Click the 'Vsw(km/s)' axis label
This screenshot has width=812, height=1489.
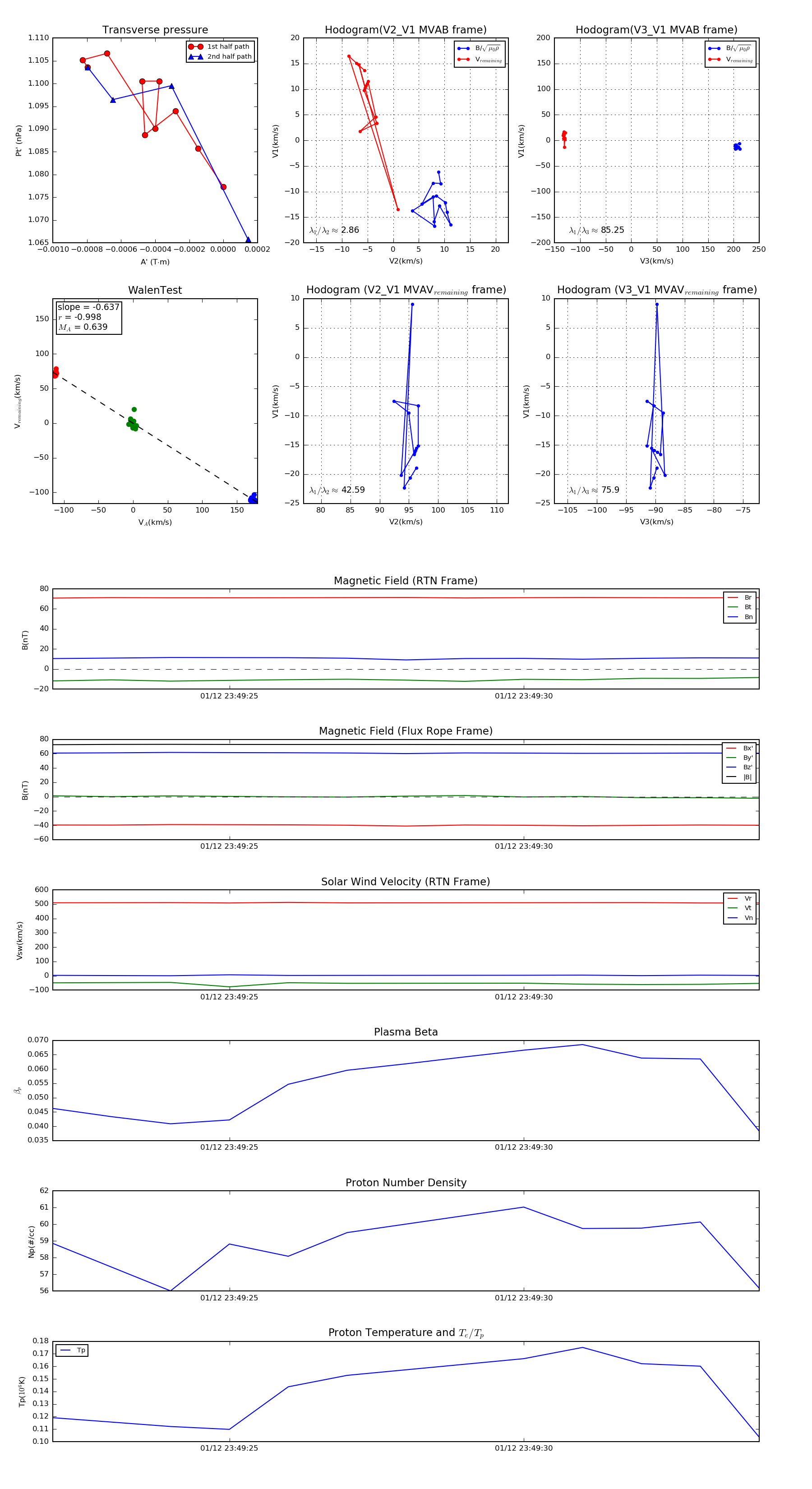(x=20, y=940)
